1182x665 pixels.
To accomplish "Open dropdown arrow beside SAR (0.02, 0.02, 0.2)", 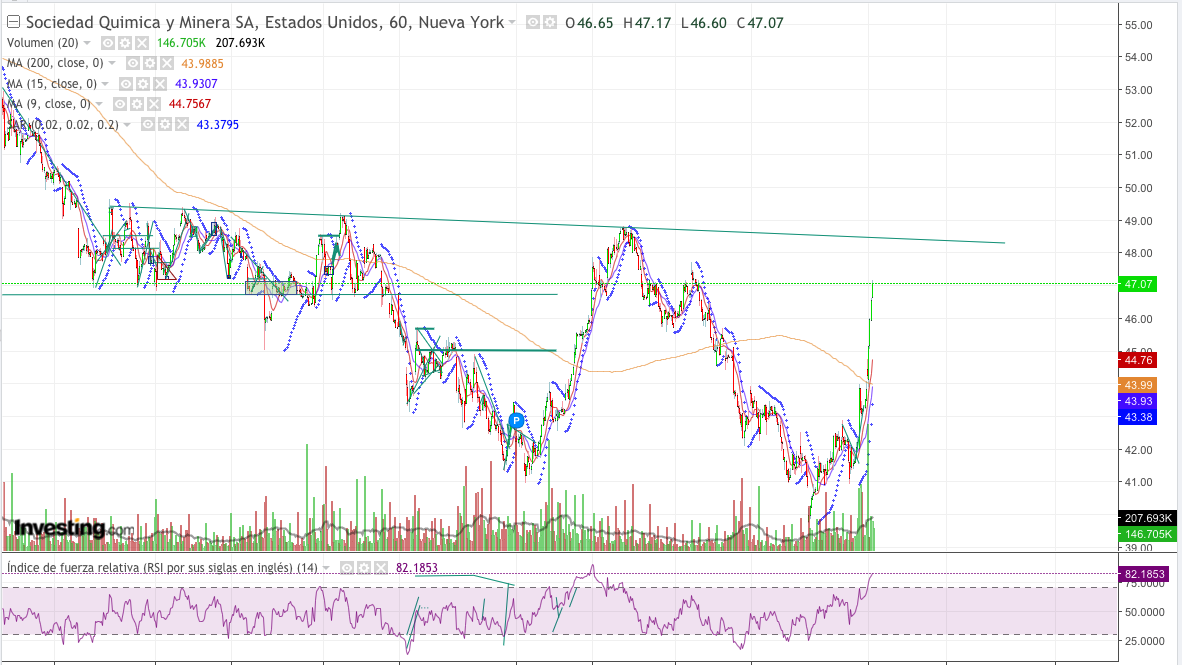I will [127, 124].
